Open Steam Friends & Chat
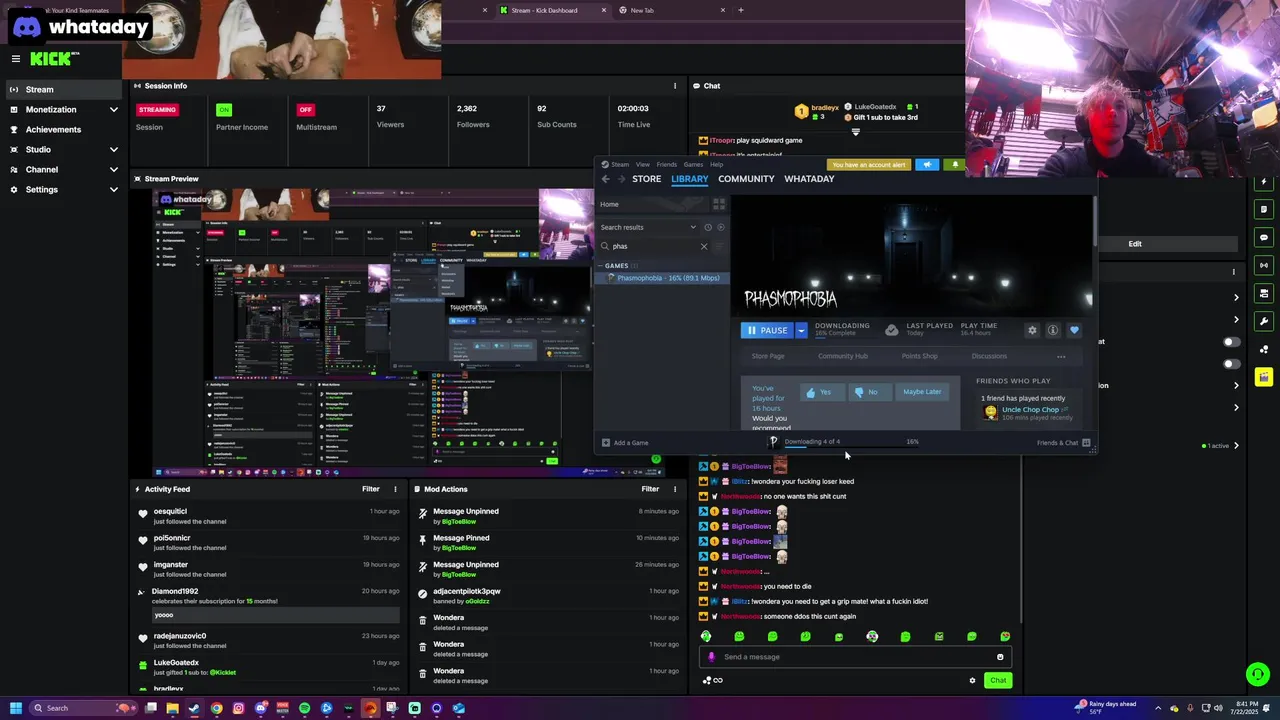The width and height of the screenshot is (1280, 720). pos(1062,442)
